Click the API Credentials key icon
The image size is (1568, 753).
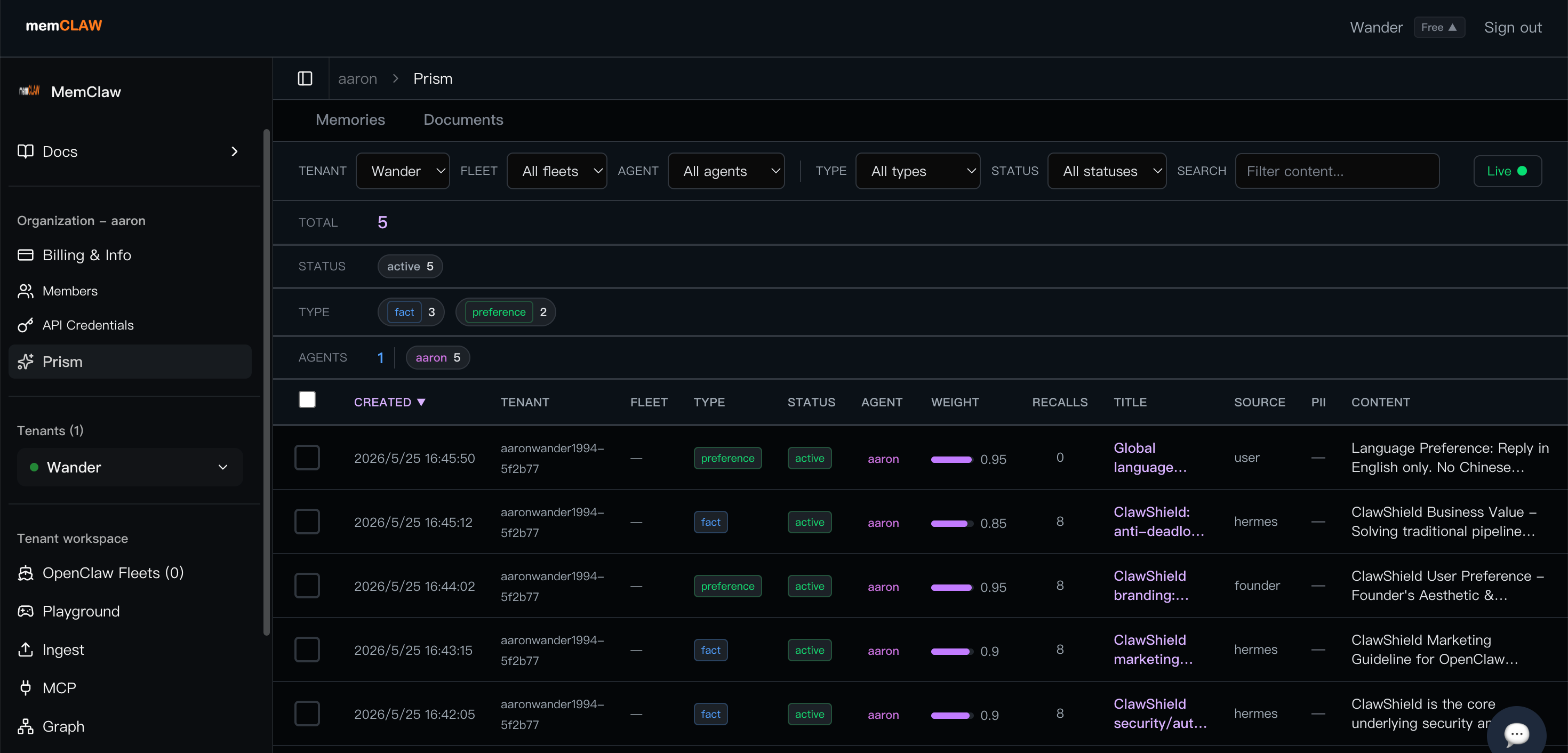pos(26,325)
